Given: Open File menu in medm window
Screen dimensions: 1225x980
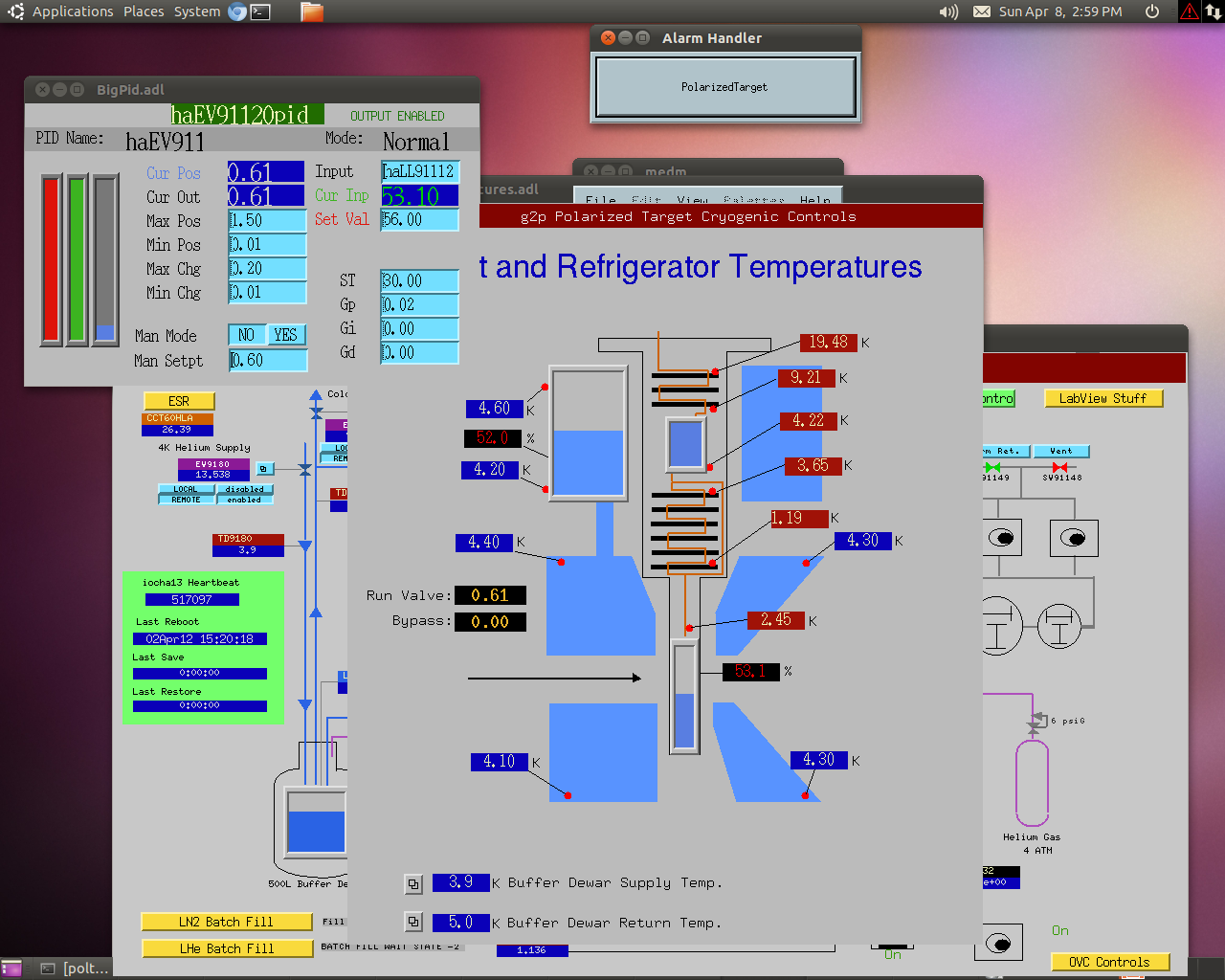Looking at the screenshot, I should 601,200.
